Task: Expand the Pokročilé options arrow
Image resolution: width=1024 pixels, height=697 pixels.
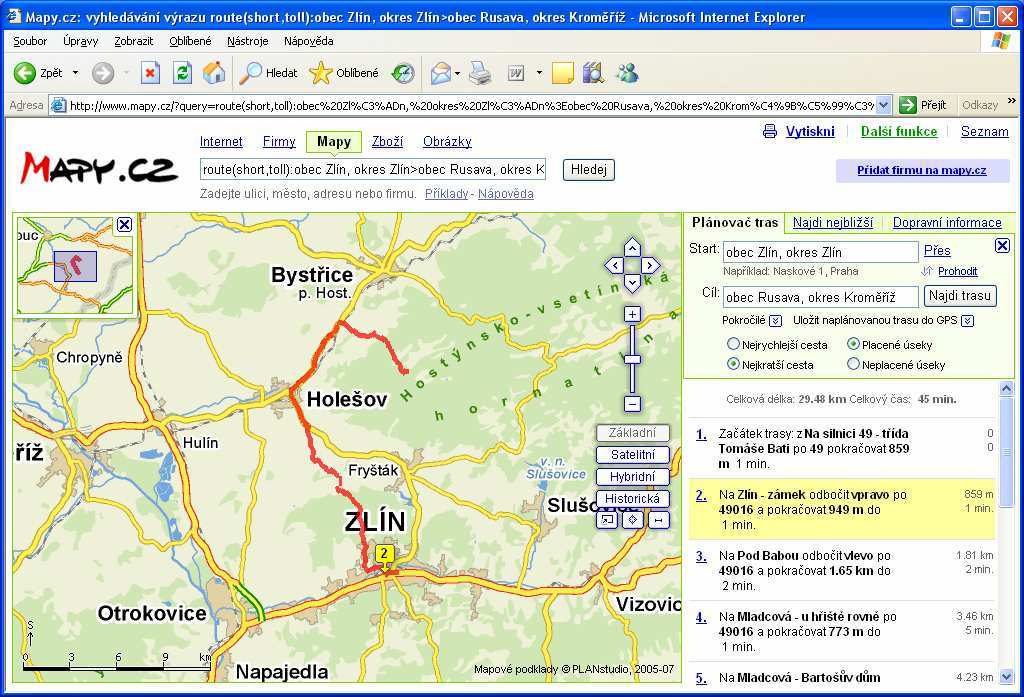Action: [775, 321]
